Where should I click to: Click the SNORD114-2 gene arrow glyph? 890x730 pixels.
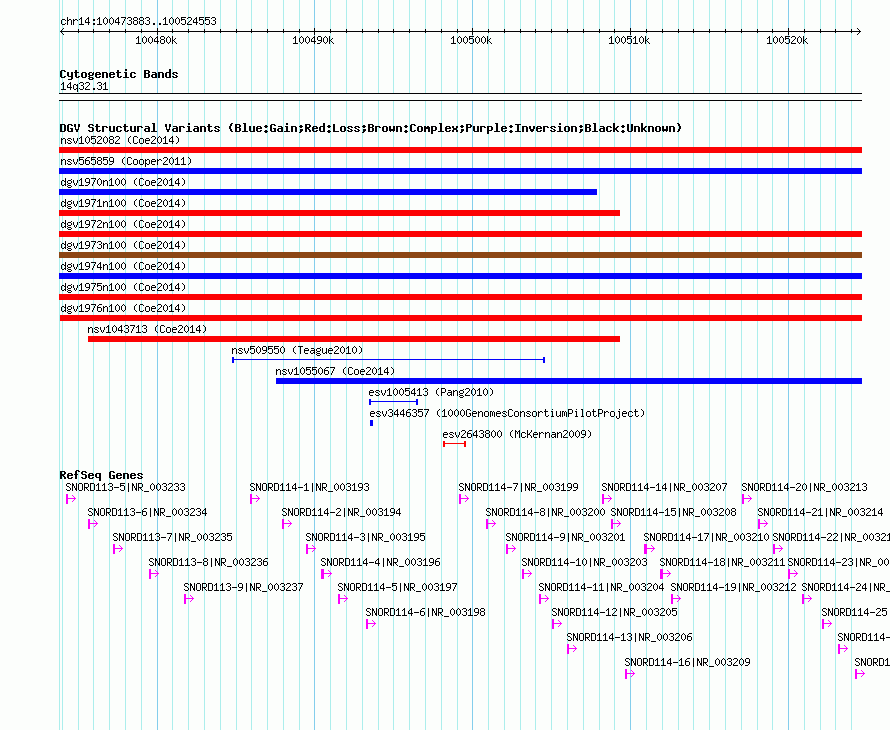click(x=287, y=524)
